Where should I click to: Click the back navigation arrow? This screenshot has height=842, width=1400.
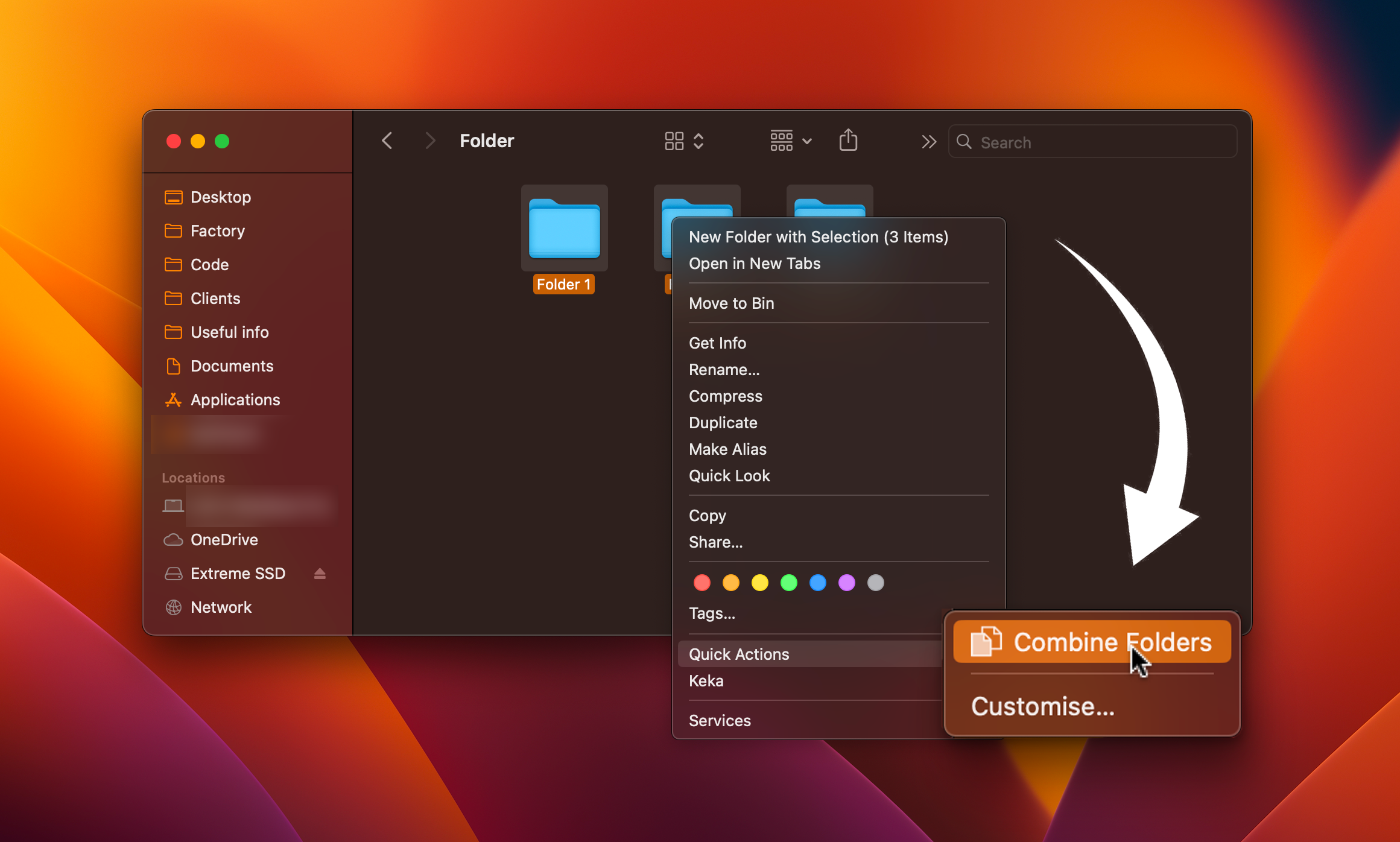point(387,141)
